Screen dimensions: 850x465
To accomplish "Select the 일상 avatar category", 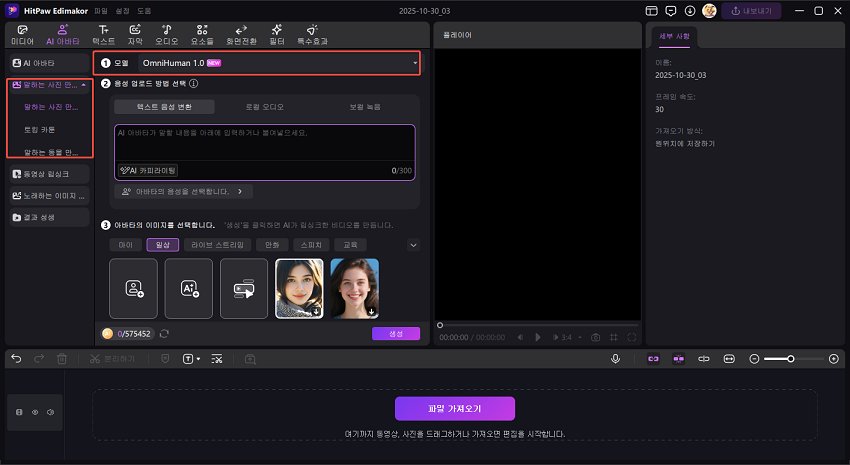I will click(x=163, y=245).
